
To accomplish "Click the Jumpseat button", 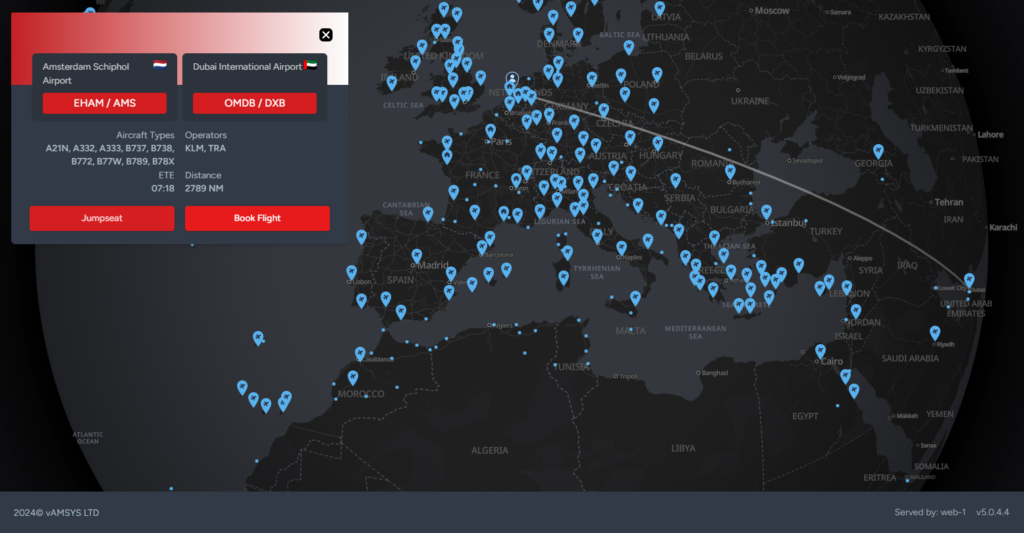I will tap(102, 218).
